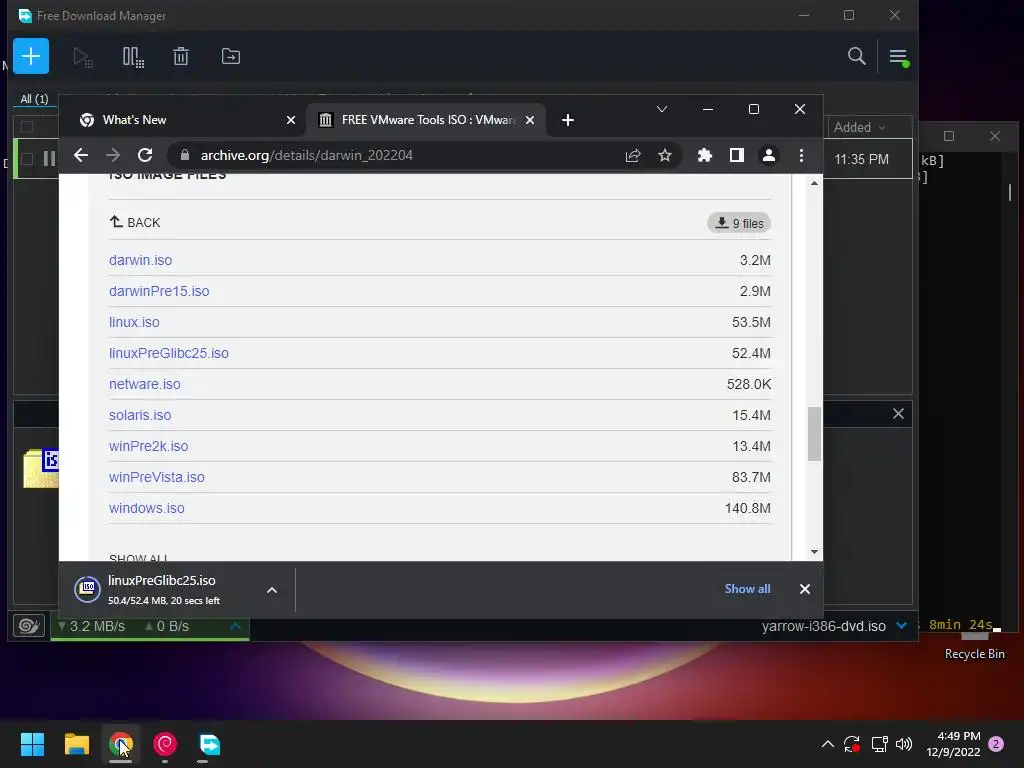This screenshot has width=1024, height=768.
Task: Start all downloads in Free Download Manager toolbar
Action: pos(82,57)
